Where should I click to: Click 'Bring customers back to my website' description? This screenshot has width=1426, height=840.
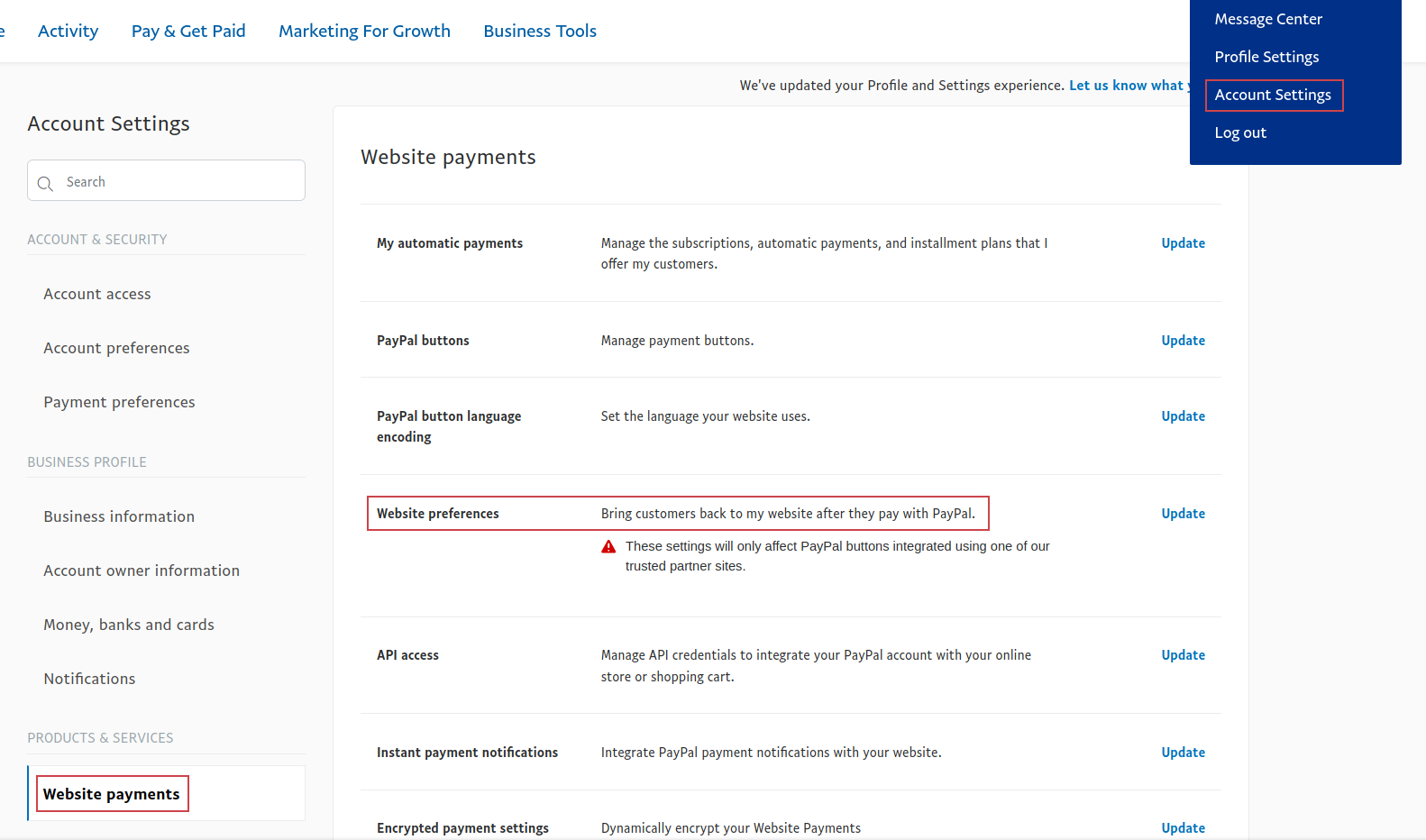point(788,514)
